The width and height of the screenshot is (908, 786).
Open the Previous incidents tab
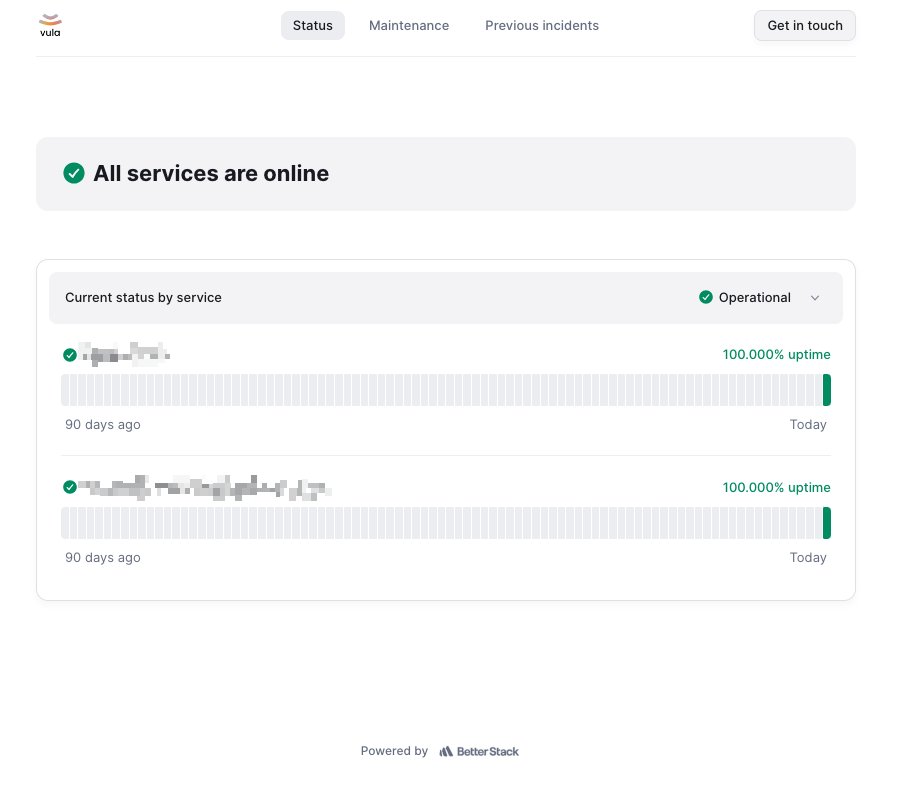tap(542, 25)
